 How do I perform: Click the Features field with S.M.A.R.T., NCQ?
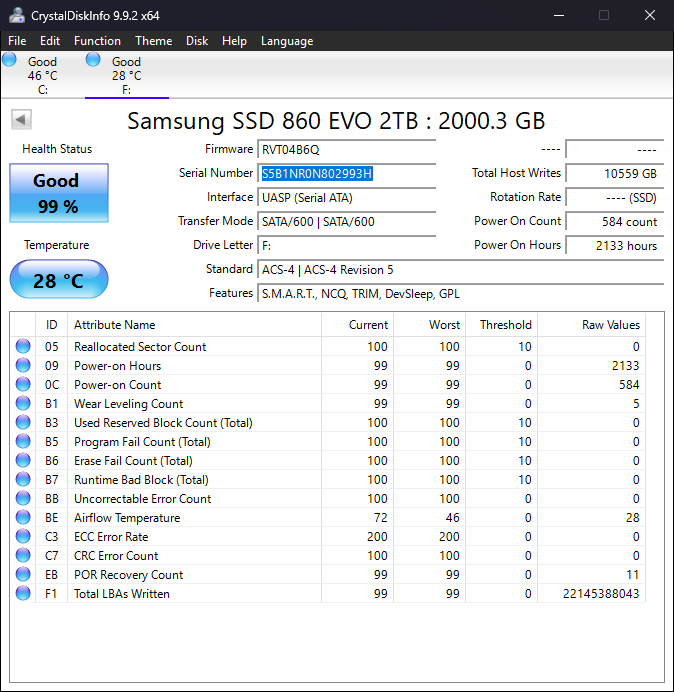[x=460, y=293]
